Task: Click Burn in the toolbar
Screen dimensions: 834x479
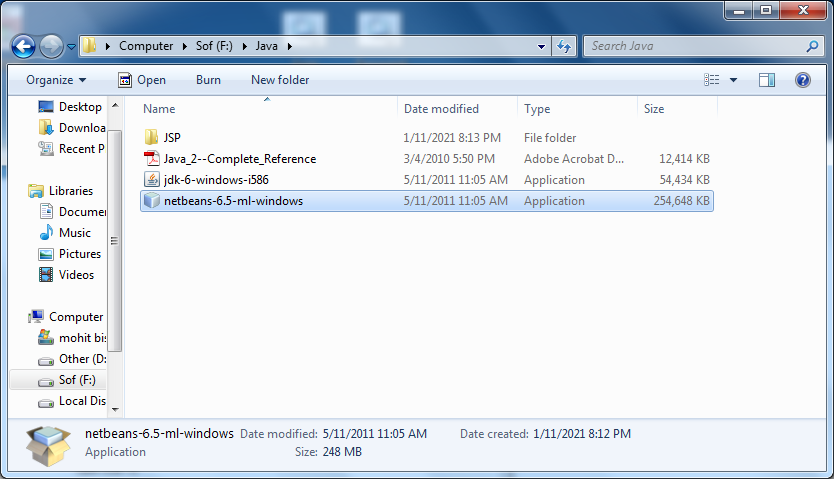Action: click(x=208, y=80)
